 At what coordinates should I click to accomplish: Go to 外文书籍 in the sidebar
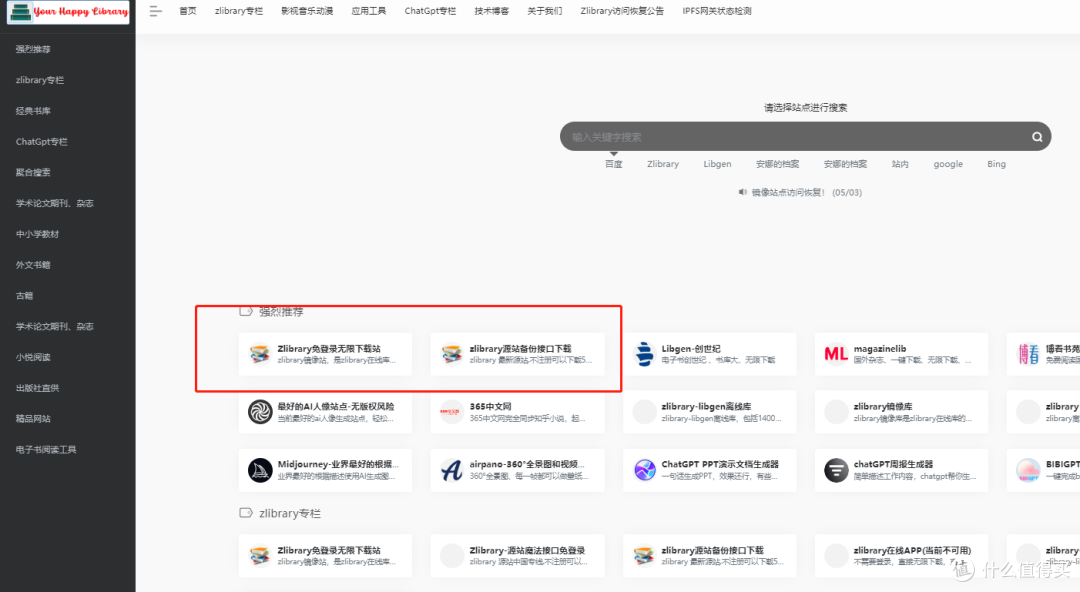coord(33,265)
